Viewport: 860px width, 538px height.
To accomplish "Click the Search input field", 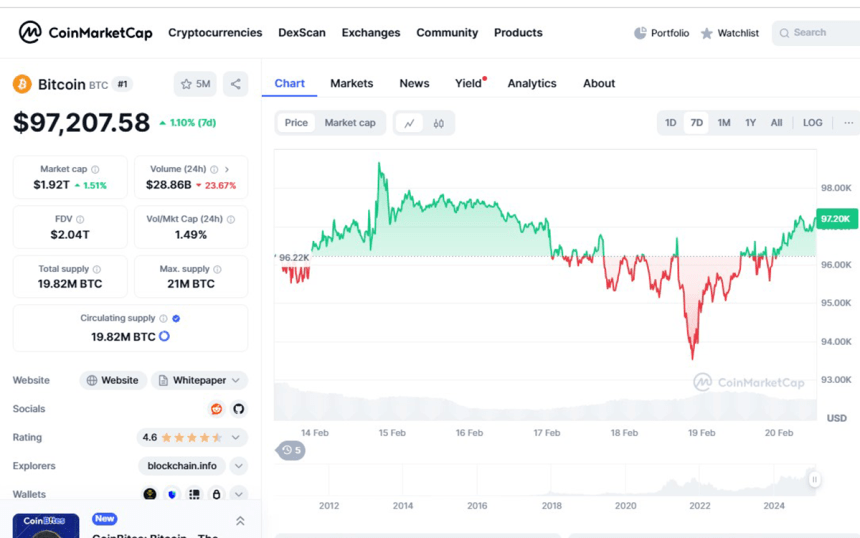I will 818,33.
